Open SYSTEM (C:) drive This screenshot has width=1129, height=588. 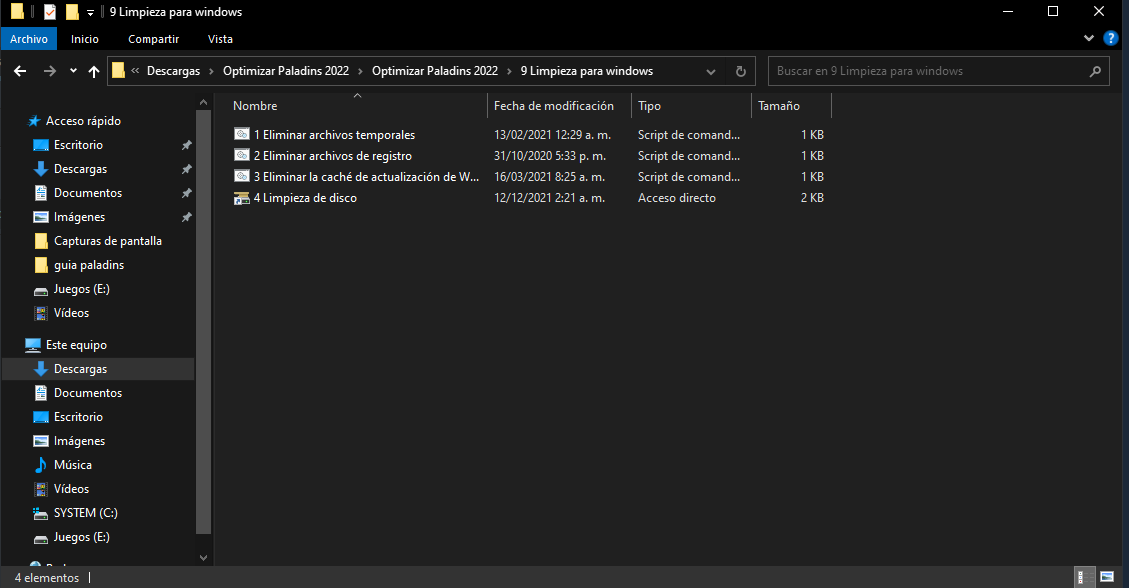(86, 512)
